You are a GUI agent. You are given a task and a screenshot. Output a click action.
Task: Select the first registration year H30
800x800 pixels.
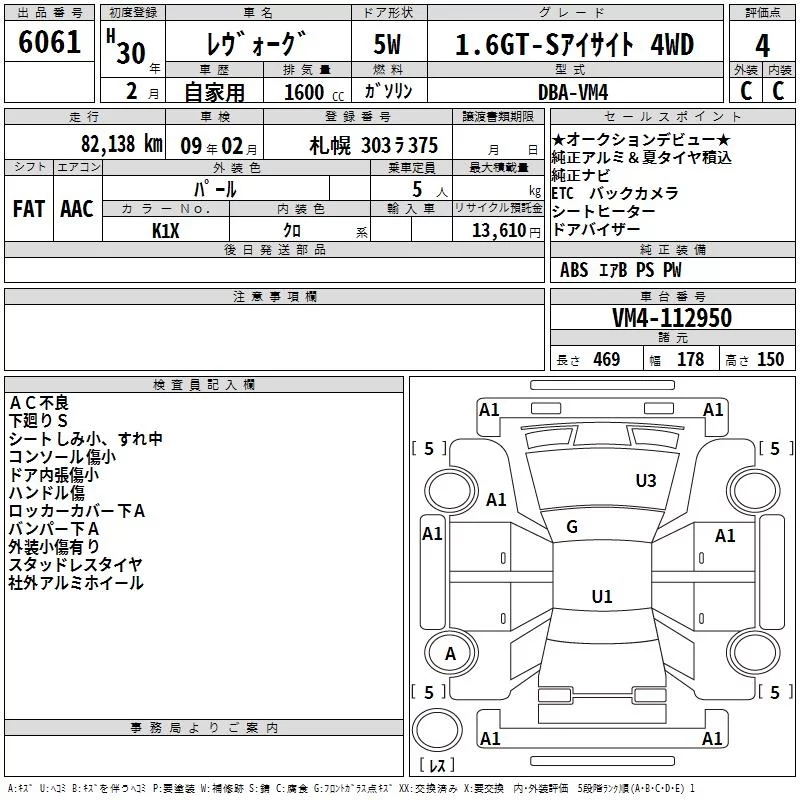[x=126, y=47]
